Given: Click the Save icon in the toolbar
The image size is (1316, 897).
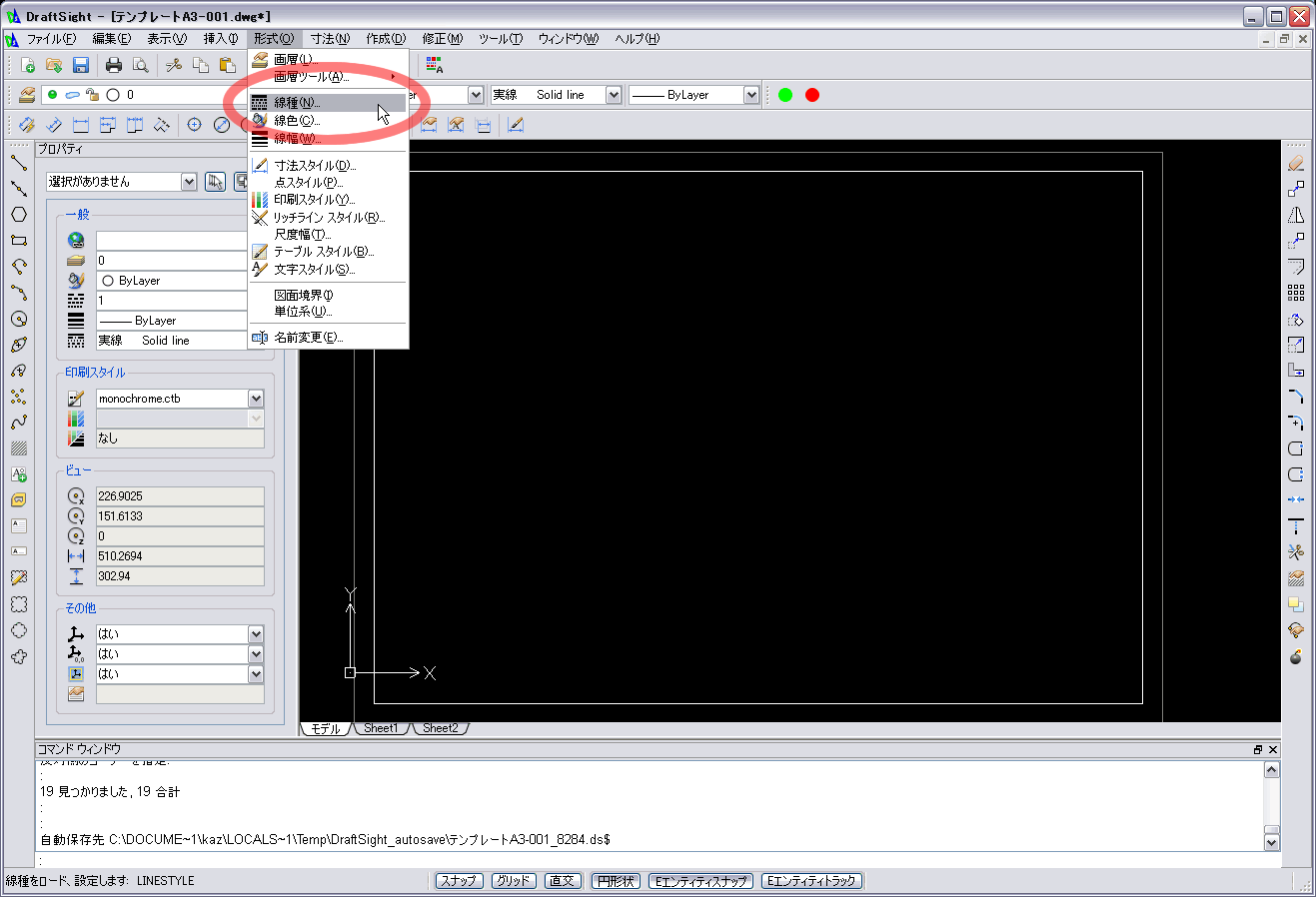Looking at the screenshot, I should pyautogui.click(x=81, y=65).
